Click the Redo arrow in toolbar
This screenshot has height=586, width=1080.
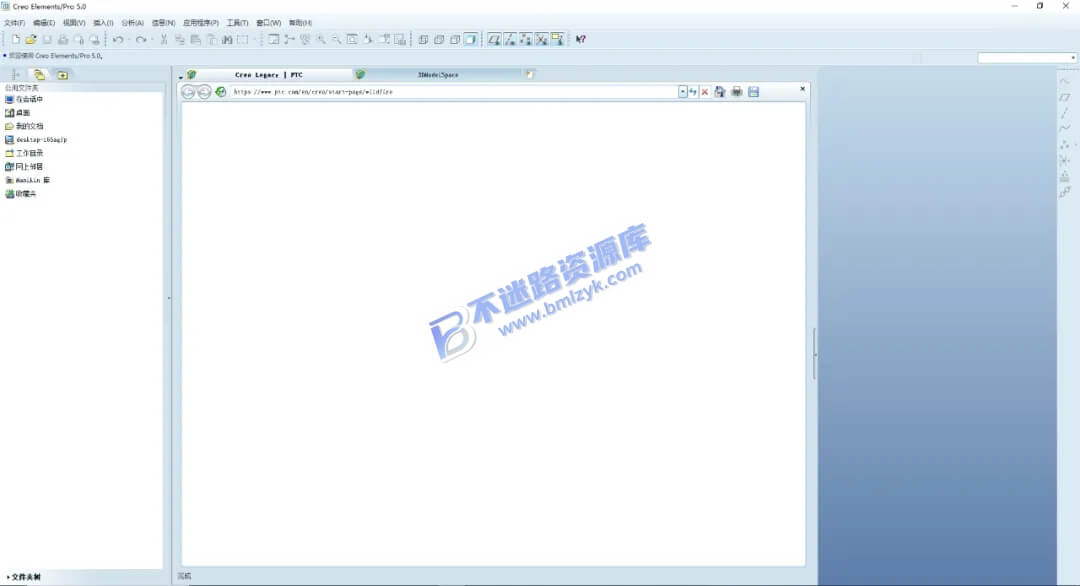point(141,39)
